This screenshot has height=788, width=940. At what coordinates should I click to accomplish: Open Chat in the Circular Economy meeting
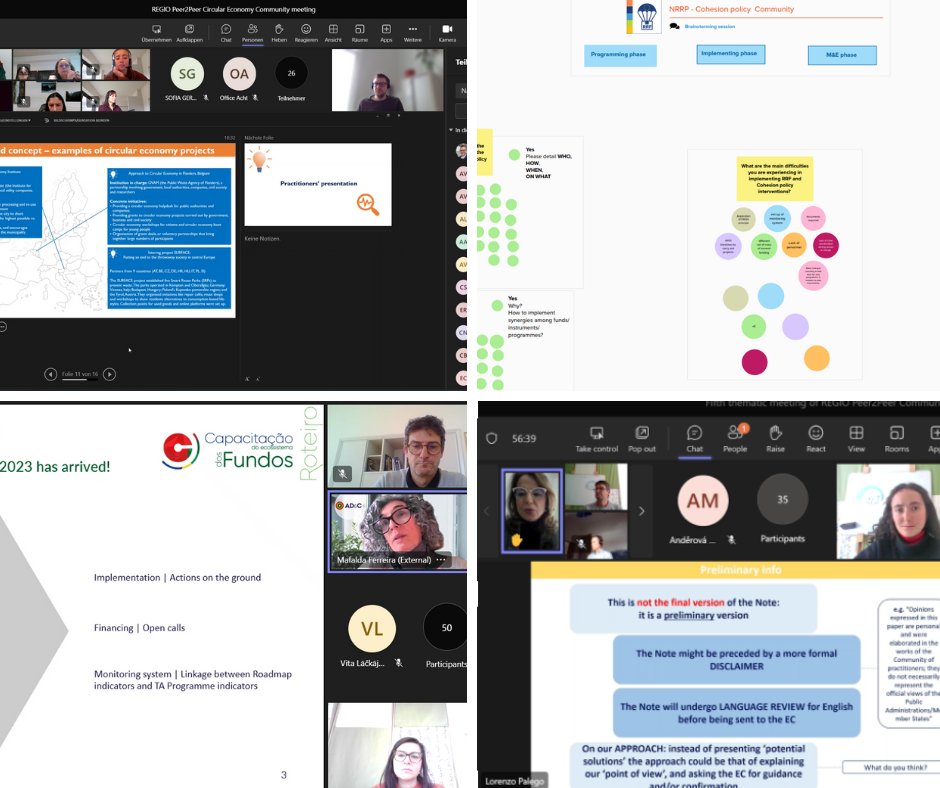click(226, 34)
